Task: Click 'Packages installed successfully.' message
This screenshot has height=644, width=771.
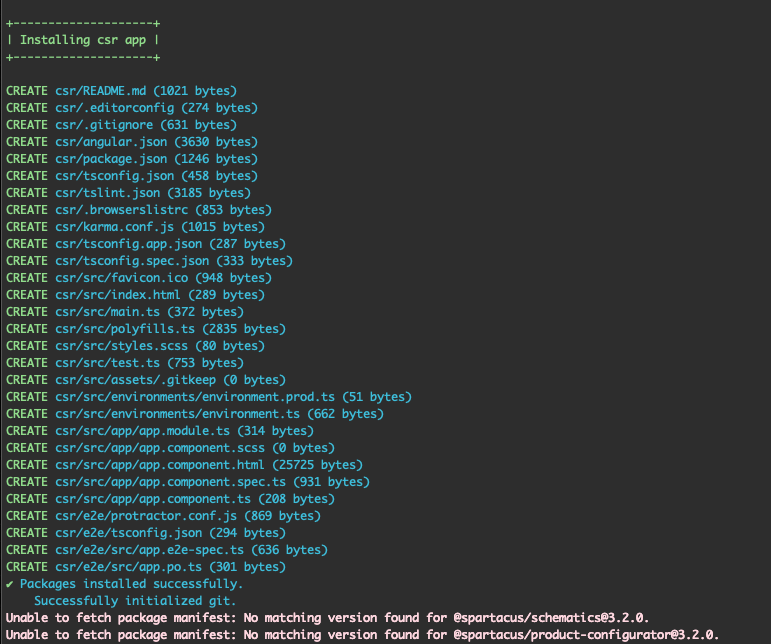Action: click(x=131, y=584)
